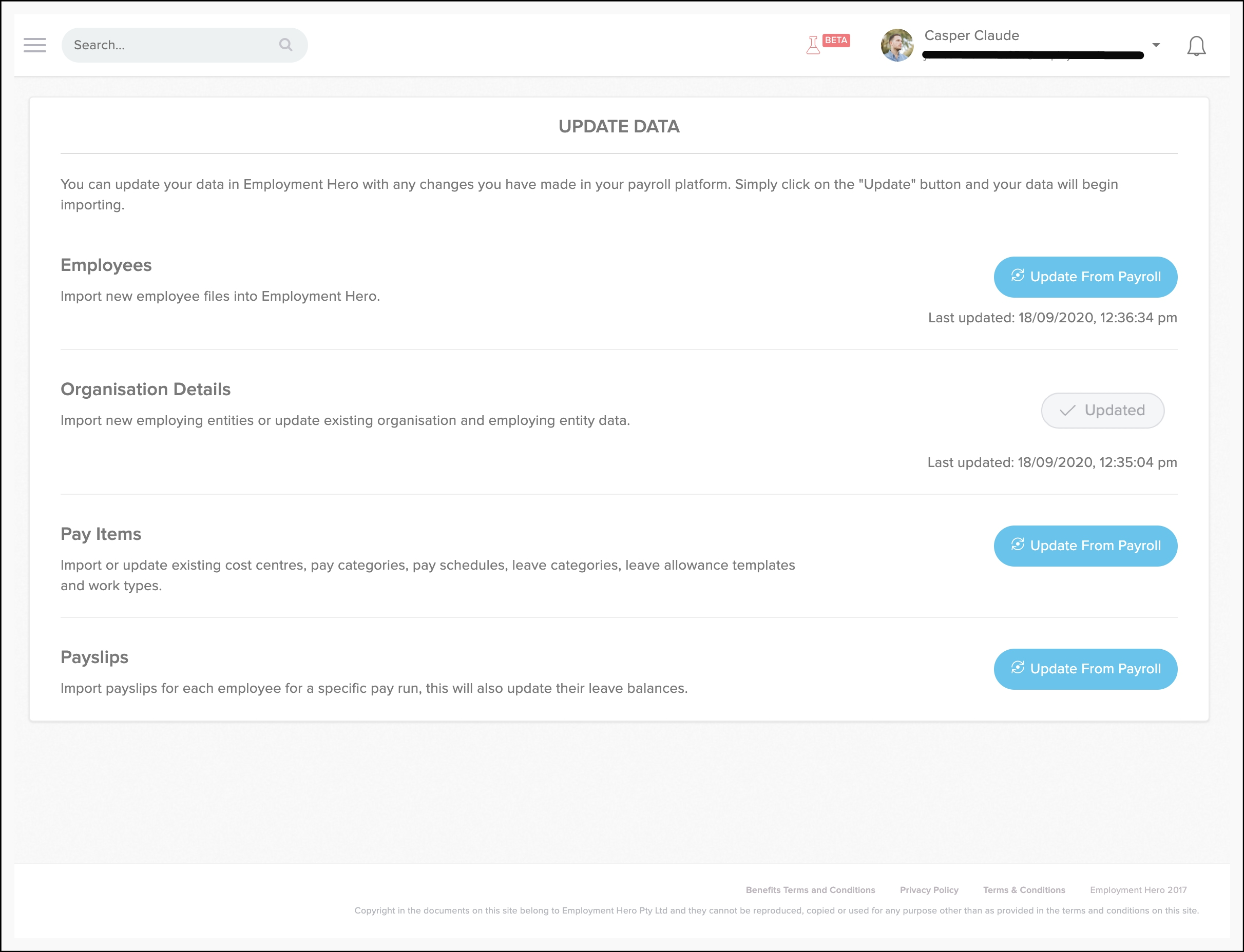Click sync icon on Pay Items update button
This screenshot has height=952, width=1244.
point(1017,545)
